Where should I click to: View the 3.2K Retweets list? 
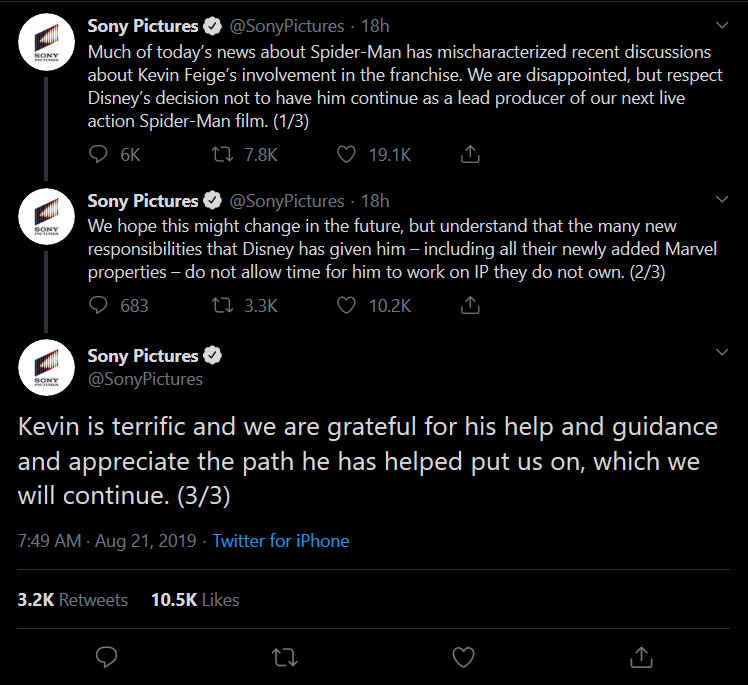73,600
